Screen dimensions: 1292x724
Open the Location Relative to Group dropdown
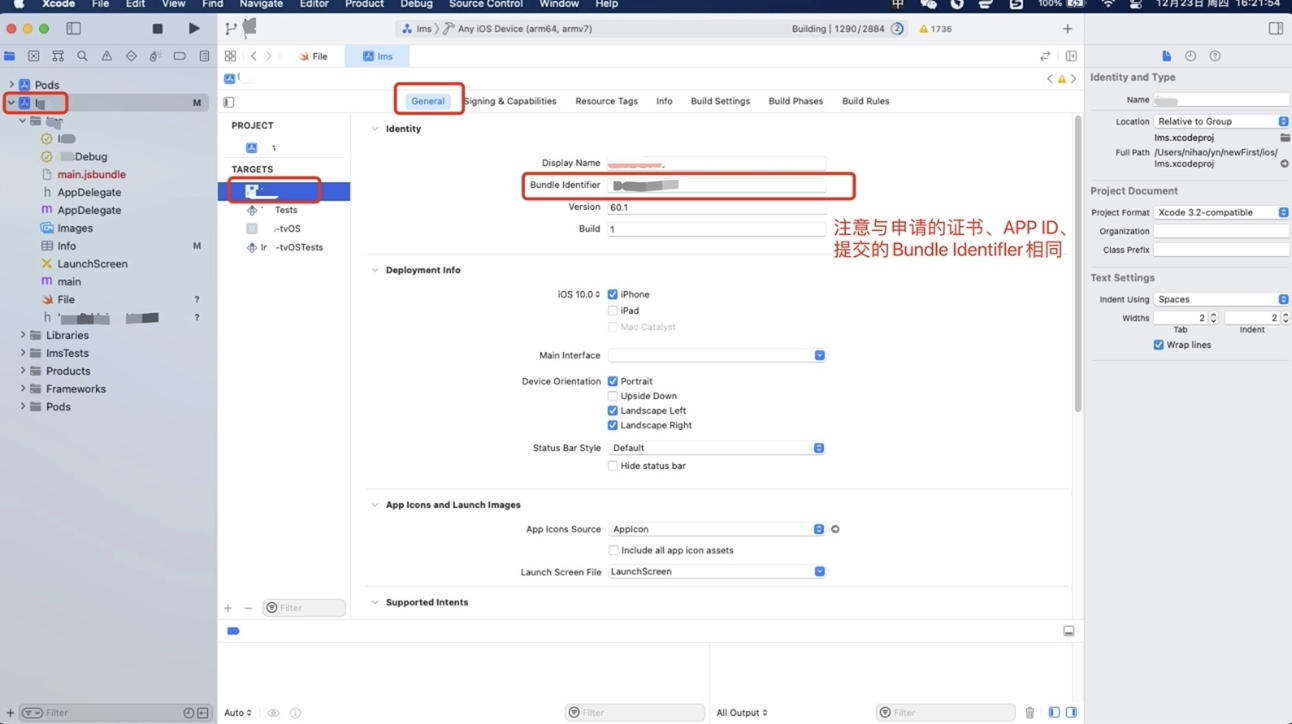[x=1221, y=121]
